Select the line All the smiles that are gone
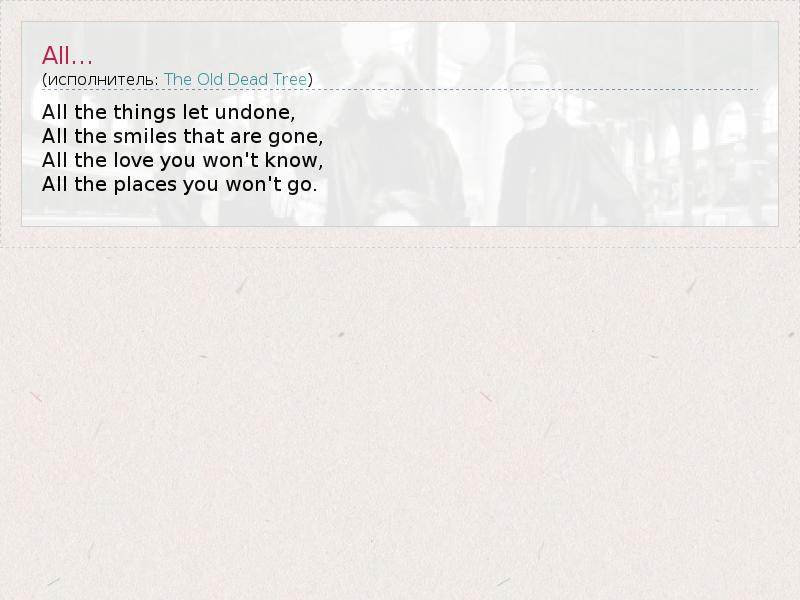The image size is (800, 600). pos(182,136)
